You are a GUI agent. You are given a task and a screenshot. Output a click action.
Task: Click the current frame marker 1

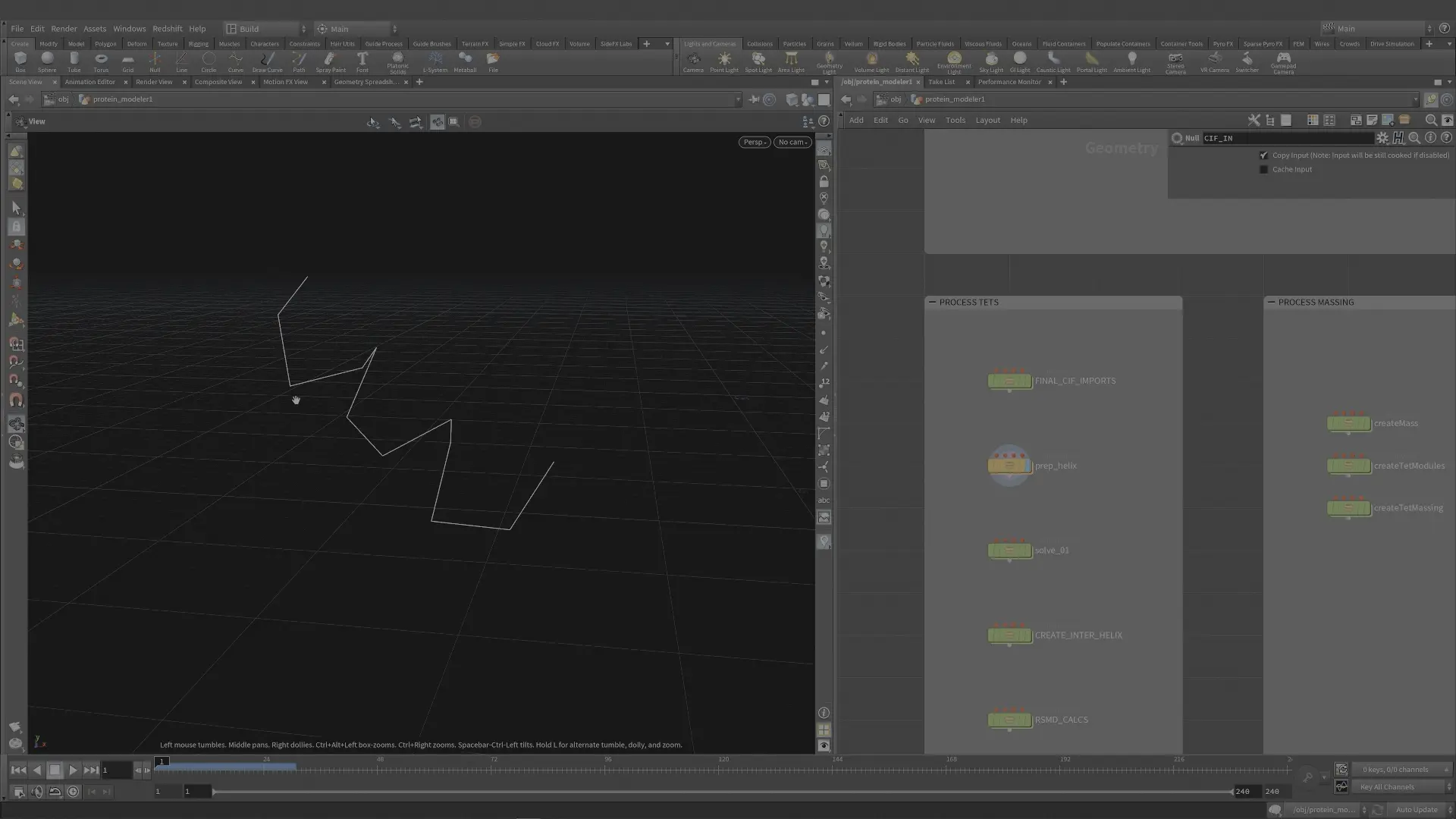[162, 761]
